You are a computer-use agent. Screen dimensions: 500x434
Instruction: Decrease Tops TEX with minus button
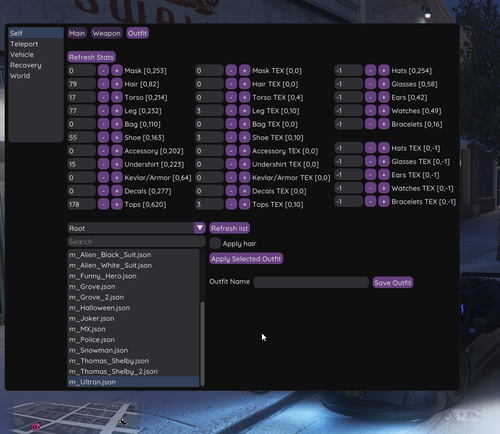click(231, 204)
